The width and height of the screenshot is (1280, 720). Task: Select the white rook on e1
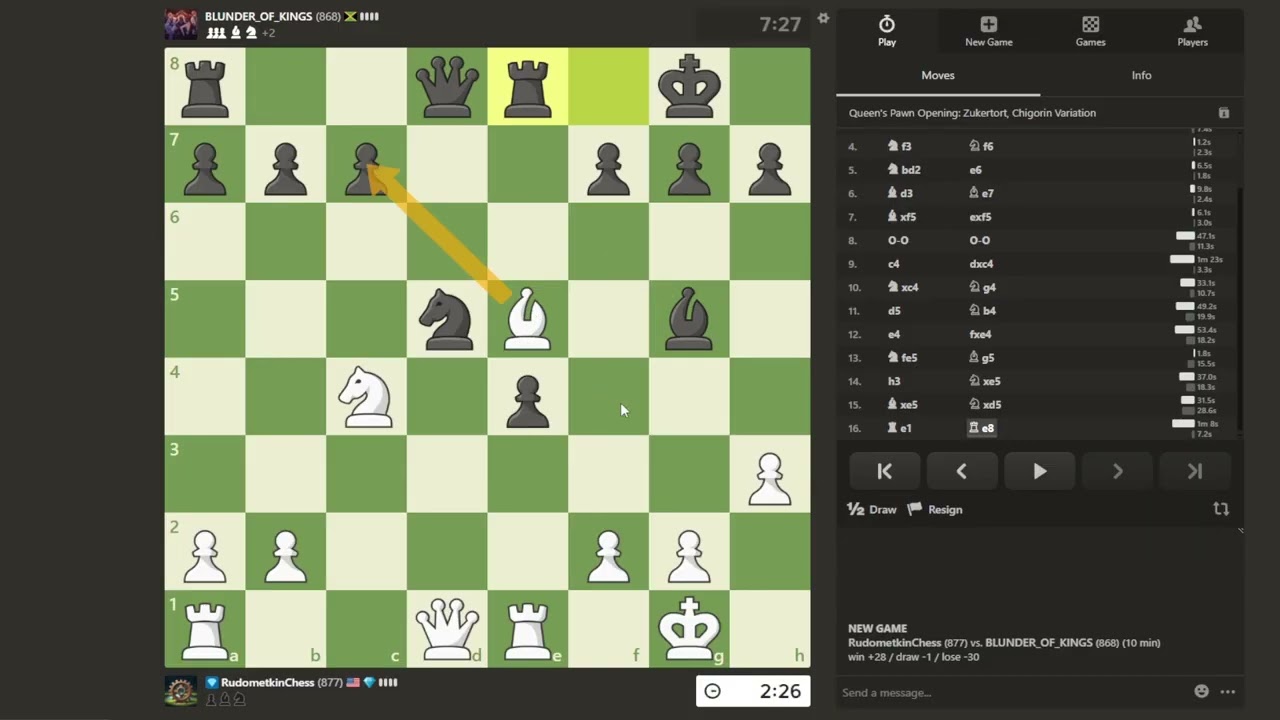point(528,629)
